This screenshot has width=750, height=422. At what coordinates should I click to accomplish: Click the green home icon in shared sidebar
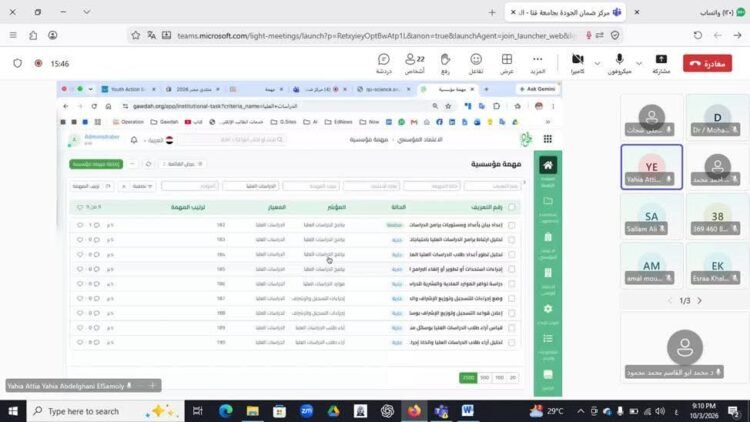pos(548,165)
